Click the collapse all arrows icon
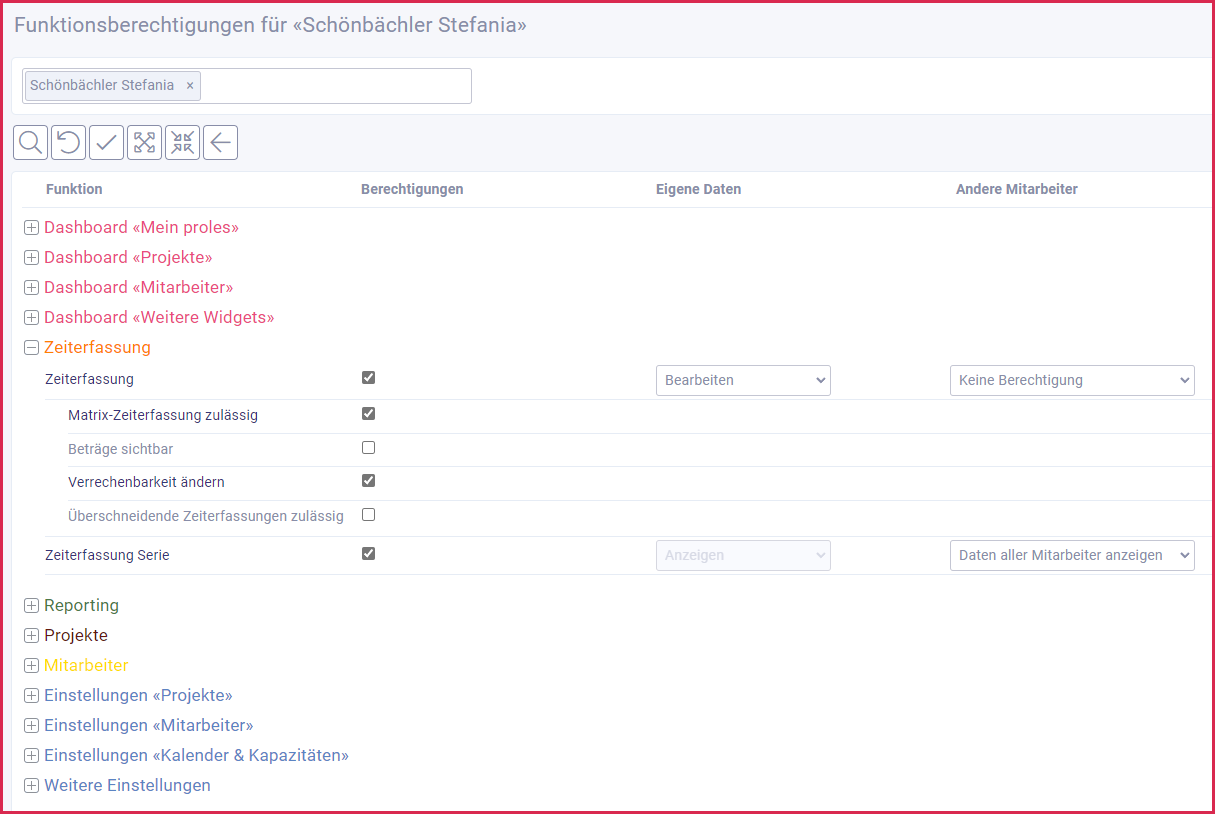This screenshot has width=1215, height=814. point(182,143)
